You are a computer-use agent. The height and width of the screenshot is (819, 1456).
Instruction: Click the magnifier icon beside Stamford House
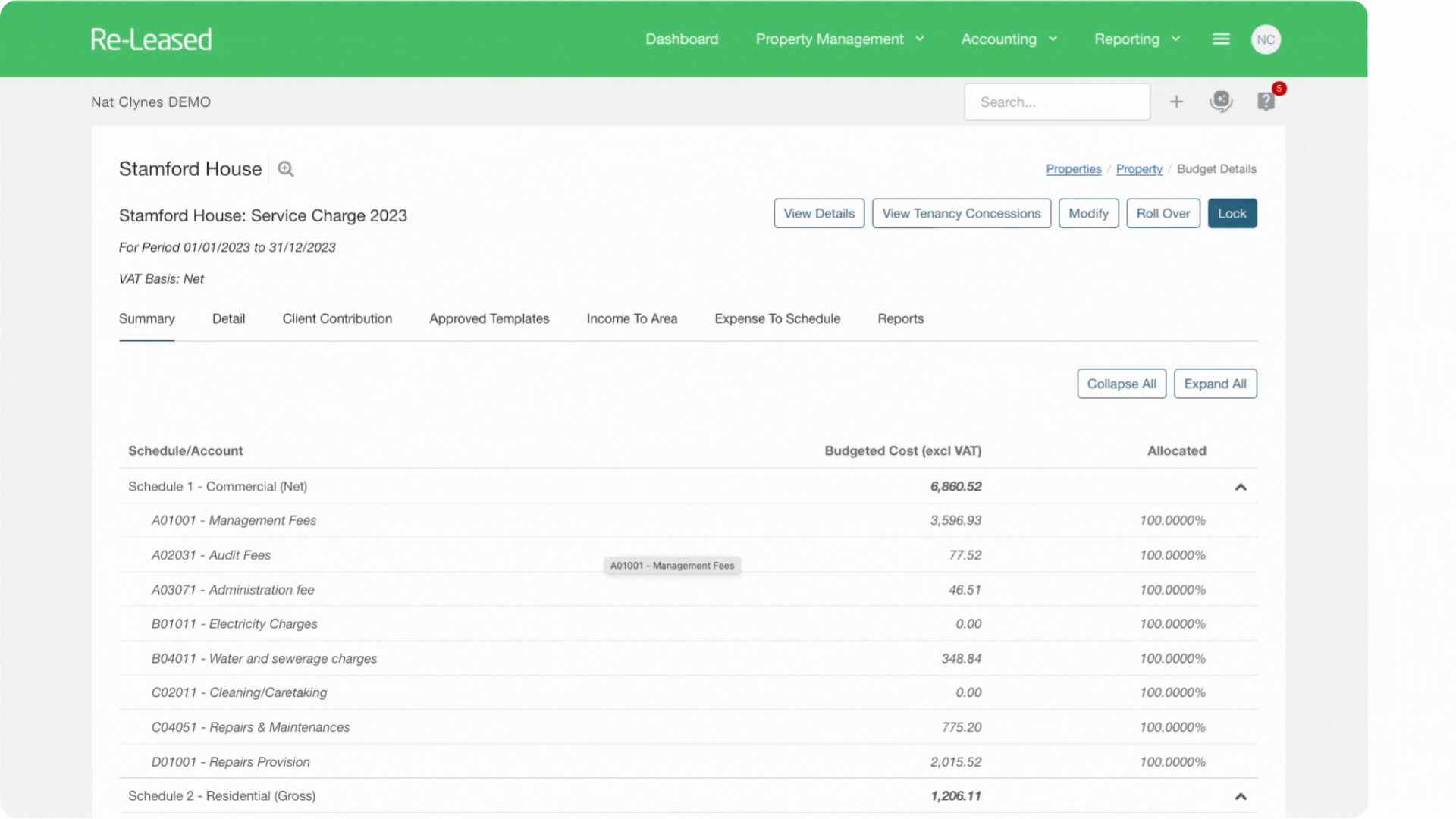click(285, 169)
